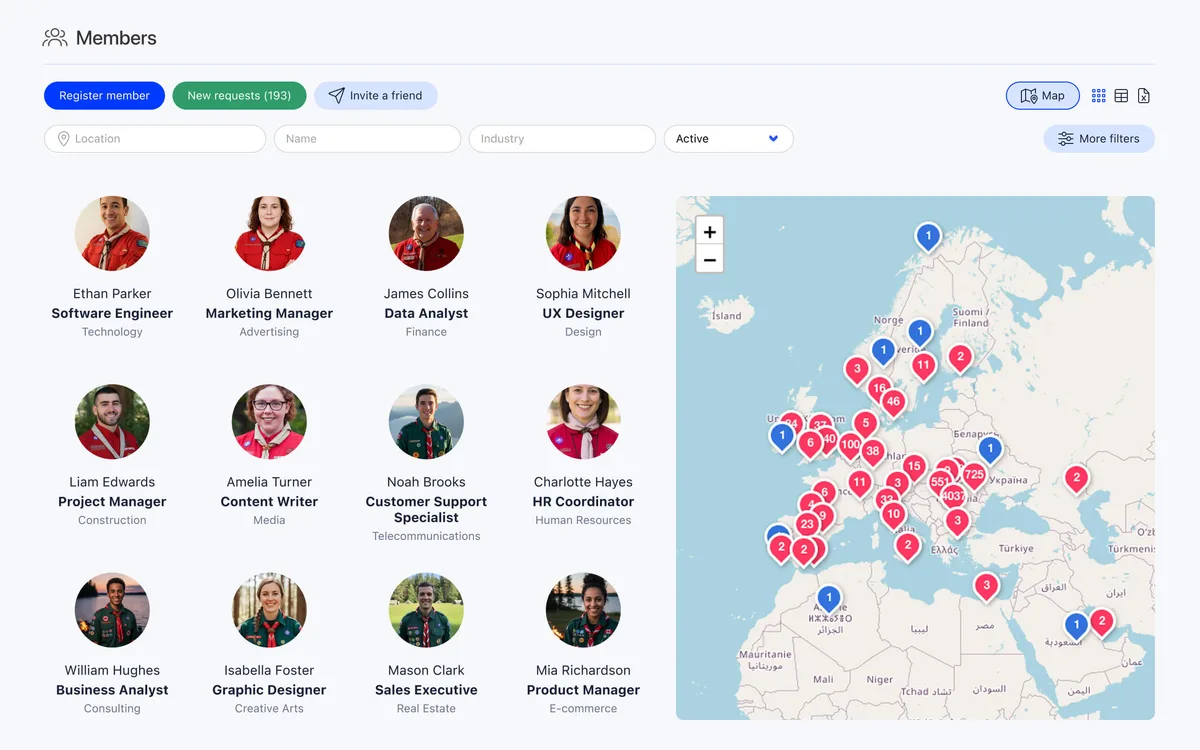Viewport: 1200px width, 750px height.
Task: Zoom in on the map
Action: pyautogui.click(x=709, y=231)
